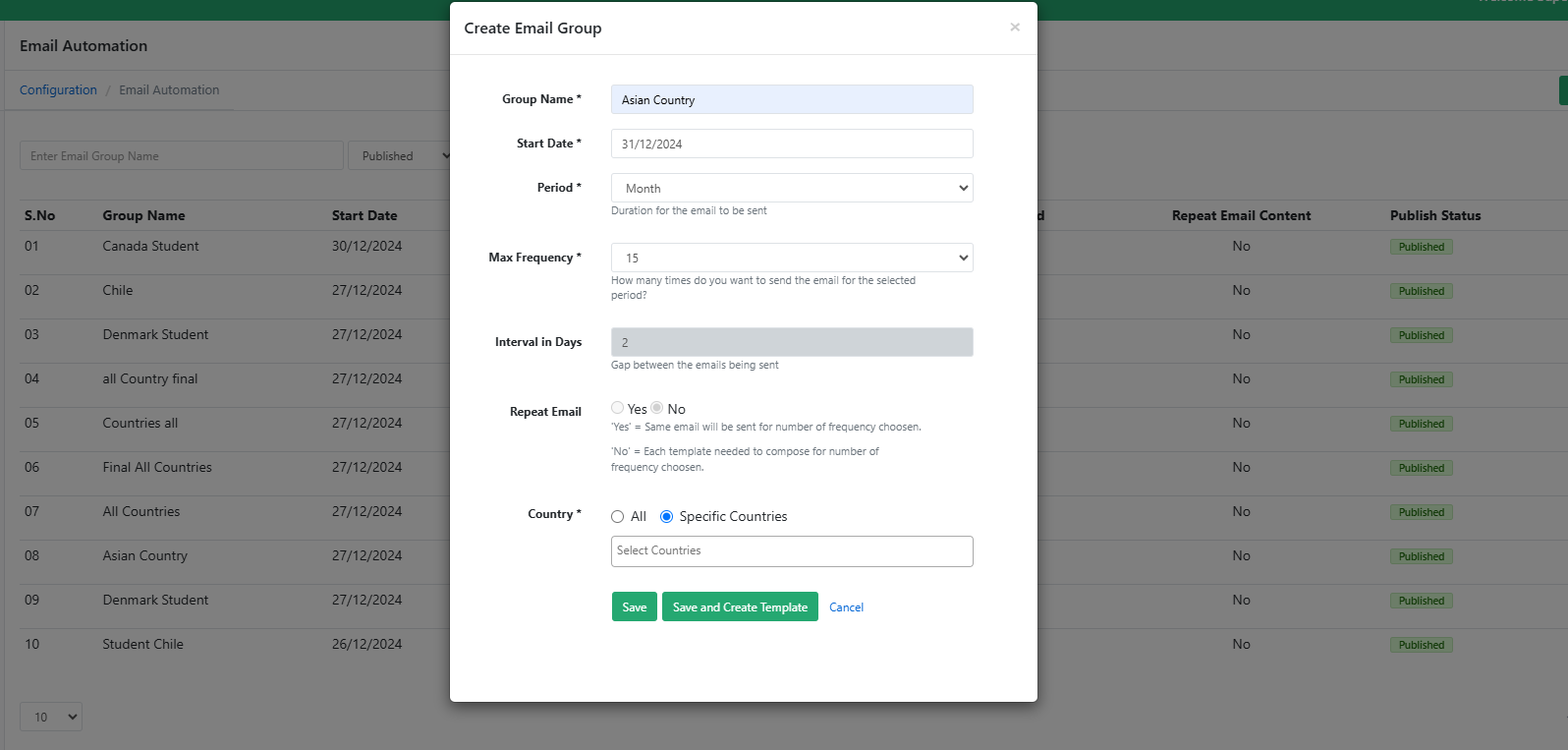Focus the Enter Email Group Name search box
The height and width of the screenshot is (750, 1568).
pos(182,156)
